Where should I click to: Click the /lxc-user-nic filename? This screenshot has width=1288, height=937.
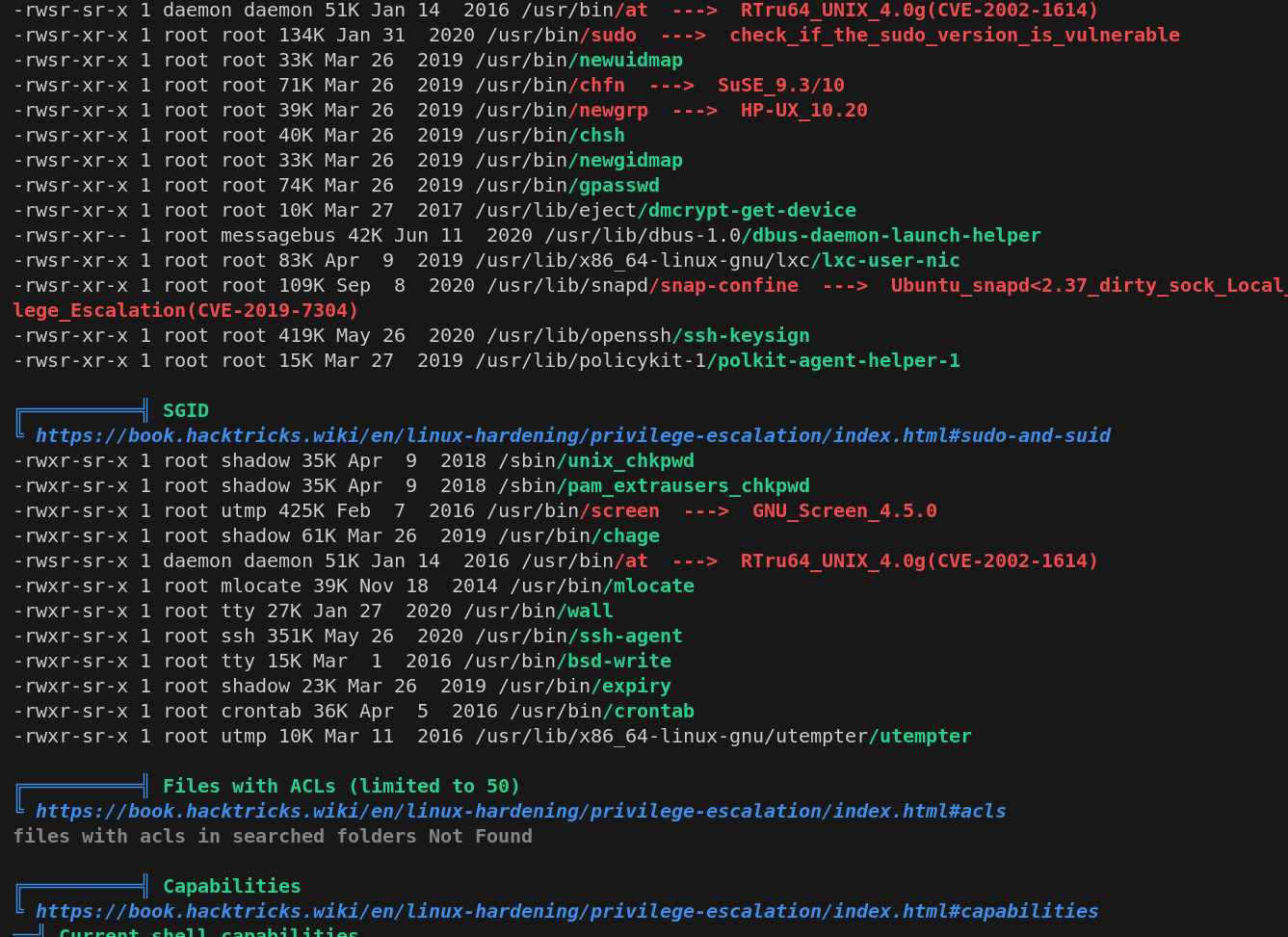tap(885, 260)
